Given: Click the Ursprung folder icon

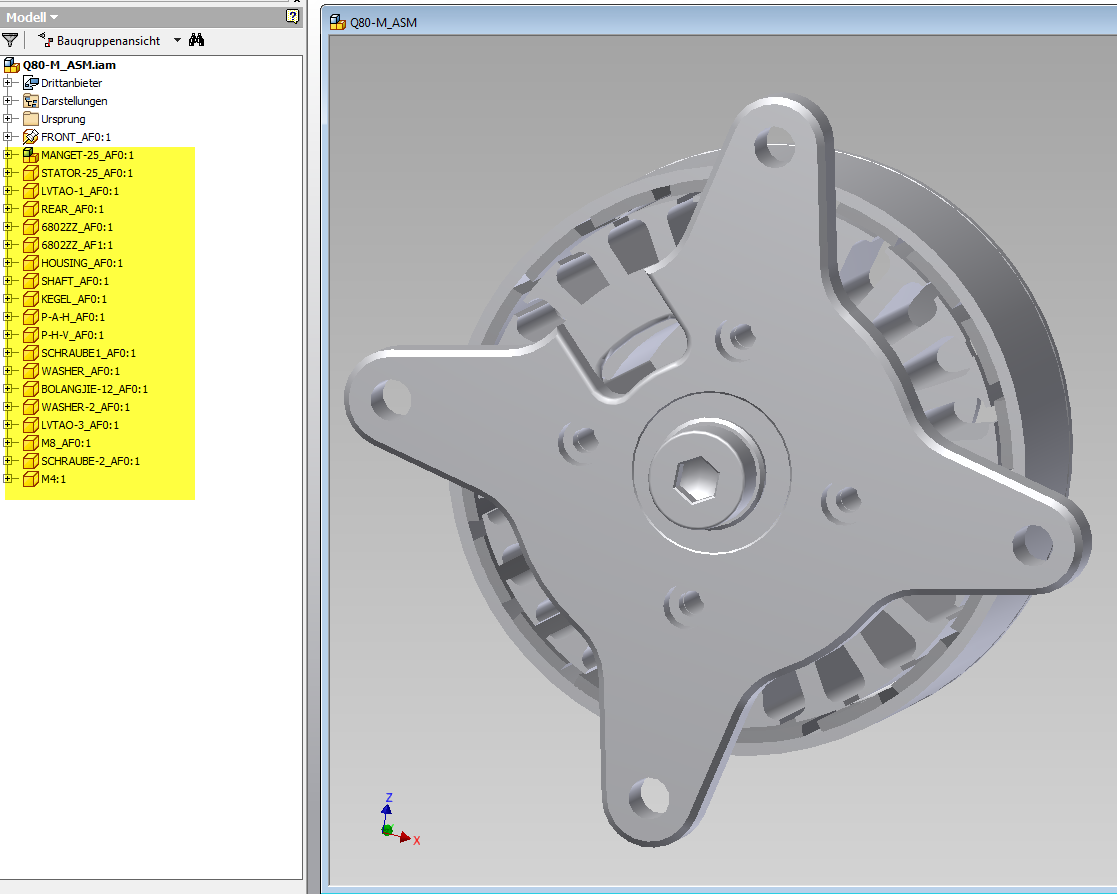Looking at the screenshot, I should pyautogui.click(x=31, y=118).
